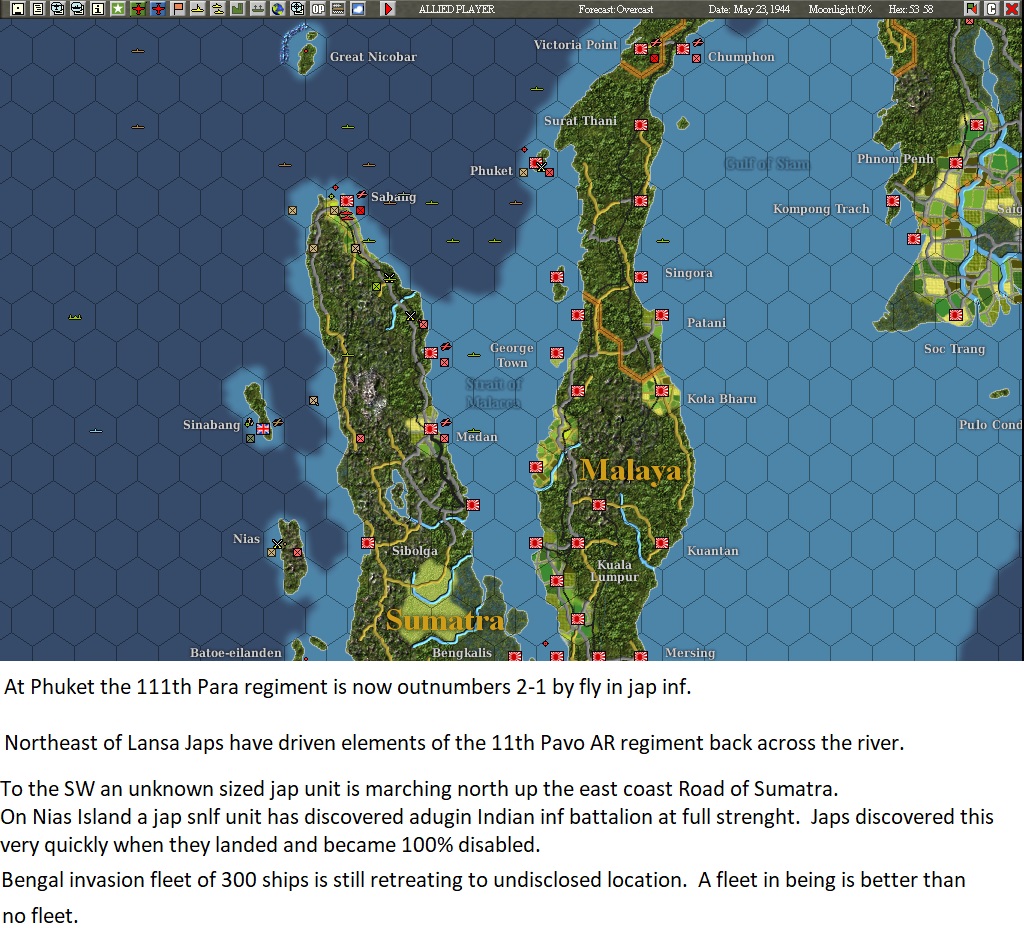The width and height of the screenshot is (1030, 933).
Task: Click the crosshair target toolbar icon
Action: [298, 9]
